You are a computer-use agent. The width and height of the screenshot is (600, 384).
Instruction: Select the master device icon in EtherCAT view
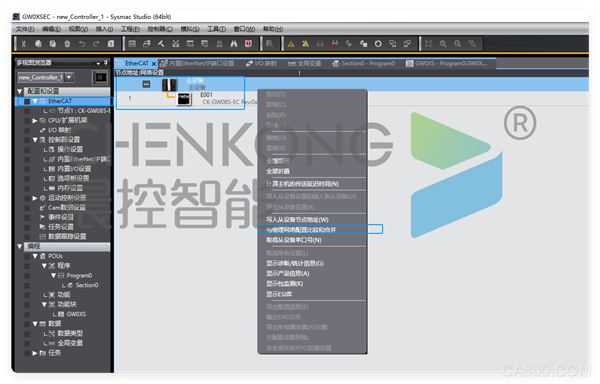[169, 85]
